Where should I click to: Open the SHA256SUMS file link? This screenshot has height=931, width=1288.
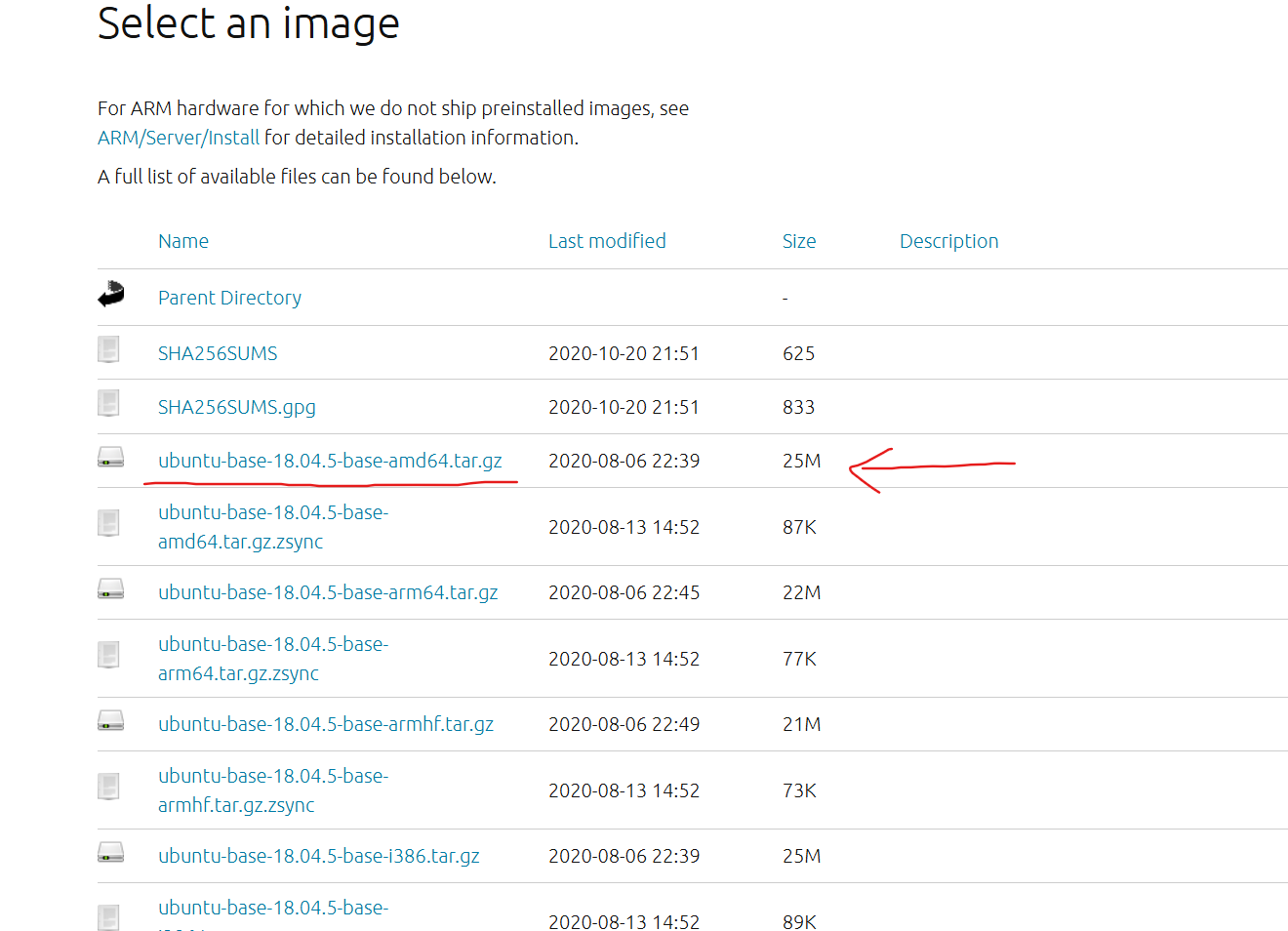218,353
